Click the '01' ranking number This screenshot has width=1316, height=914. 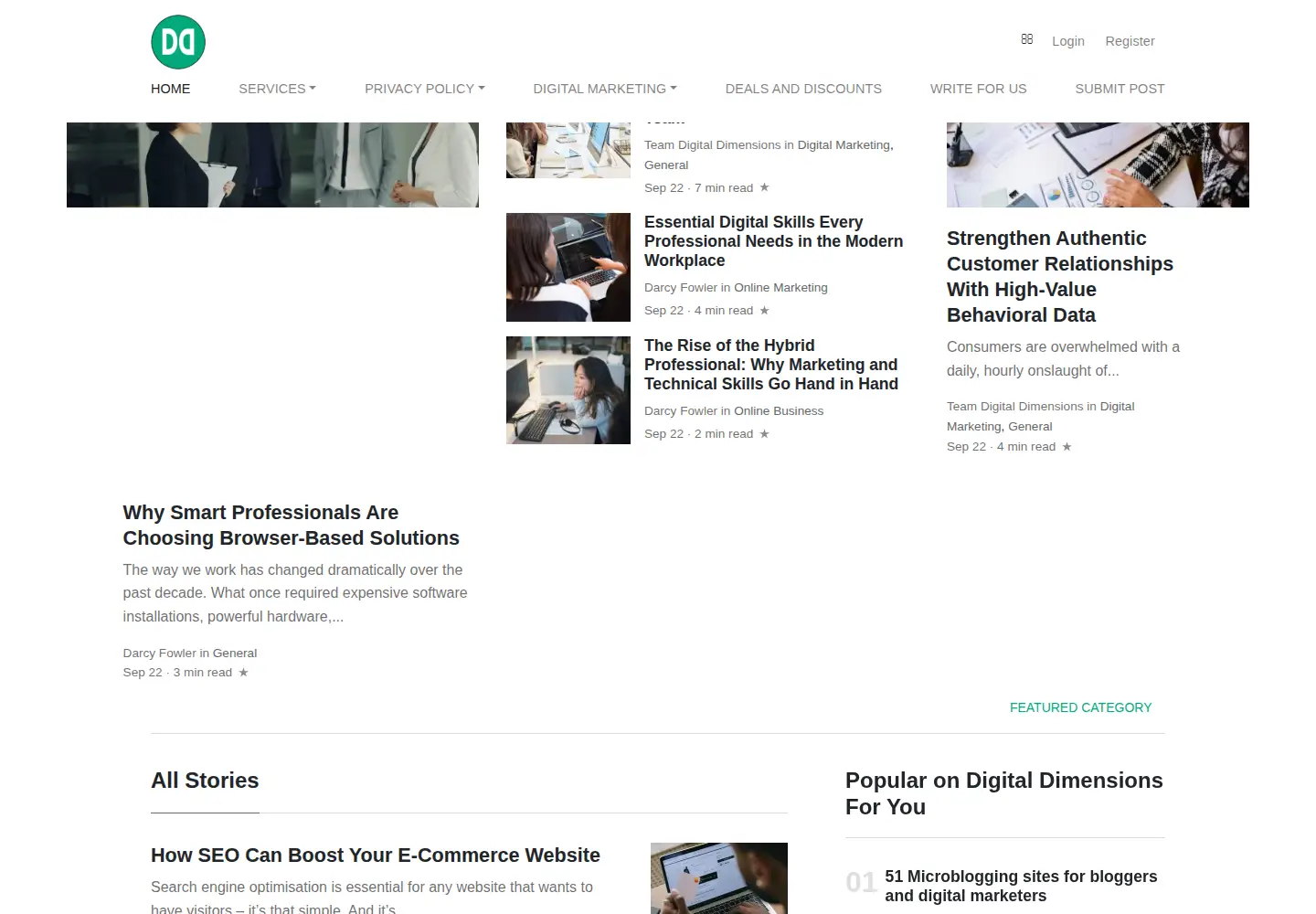click(861, 882)
